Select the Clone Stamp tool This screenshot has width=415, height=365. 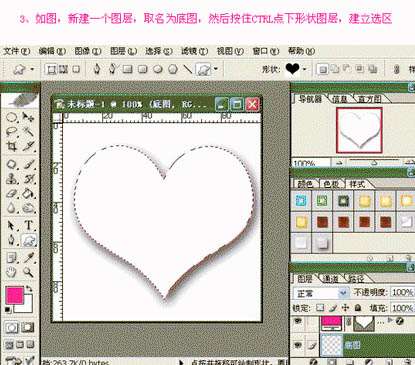12,179
